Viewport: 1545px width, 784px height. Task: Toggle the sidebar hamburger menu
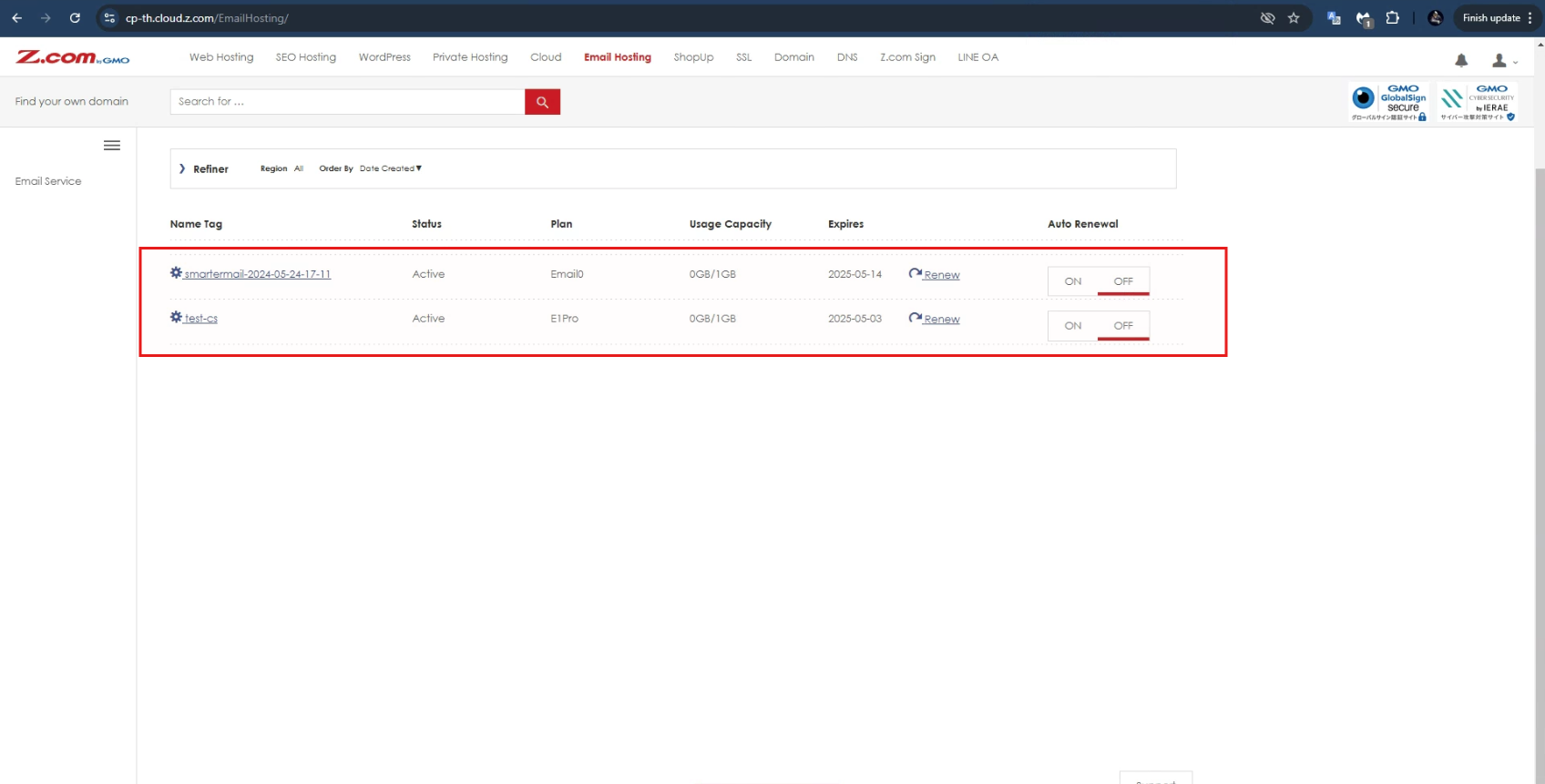[x=112, y=146]
